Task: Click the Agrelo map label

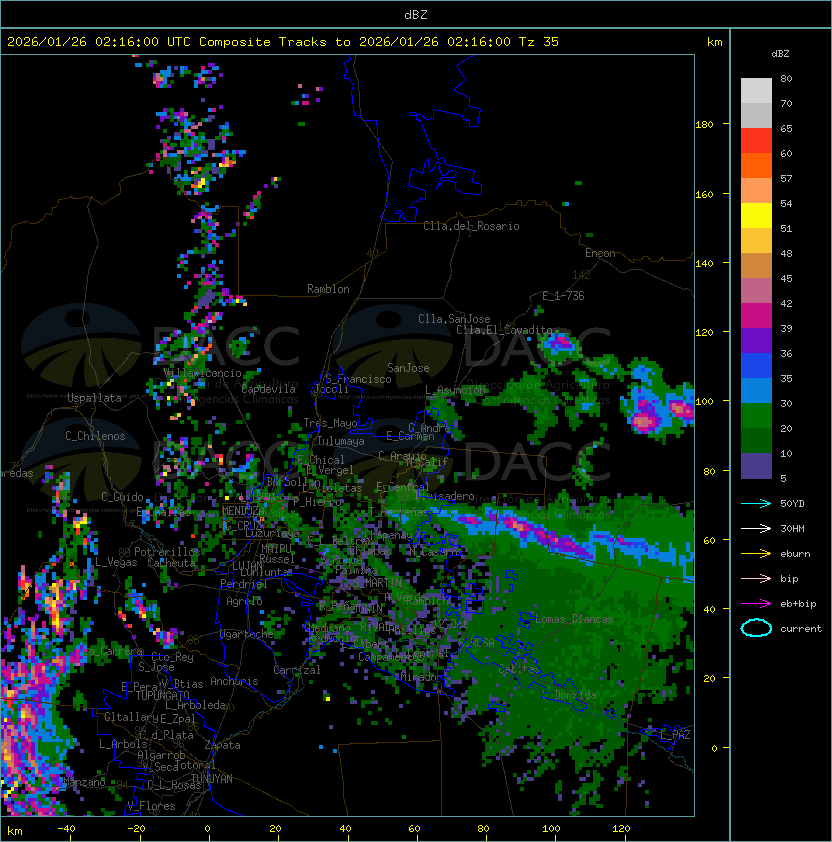Action: tap(244, 601)
